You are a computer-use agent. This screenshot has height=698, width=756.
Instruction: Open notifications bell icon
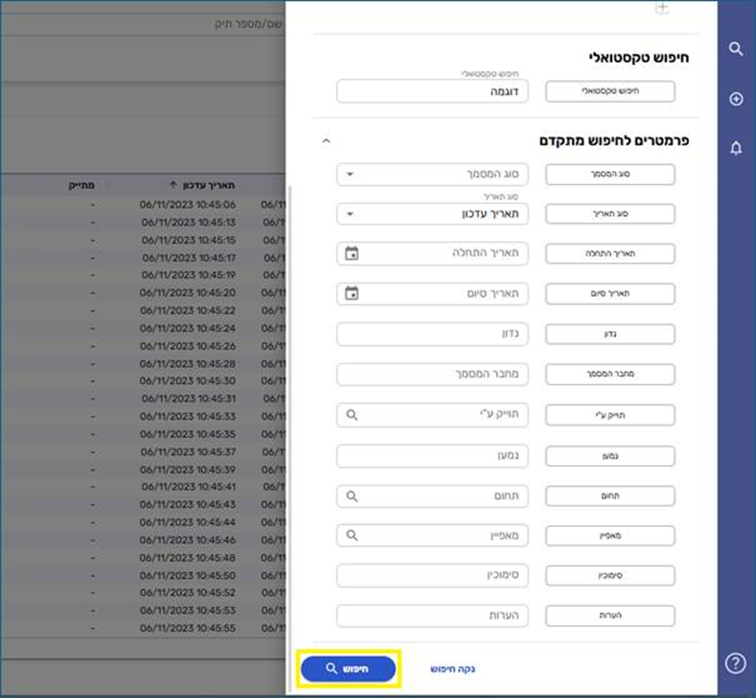[x=736, y=148]
